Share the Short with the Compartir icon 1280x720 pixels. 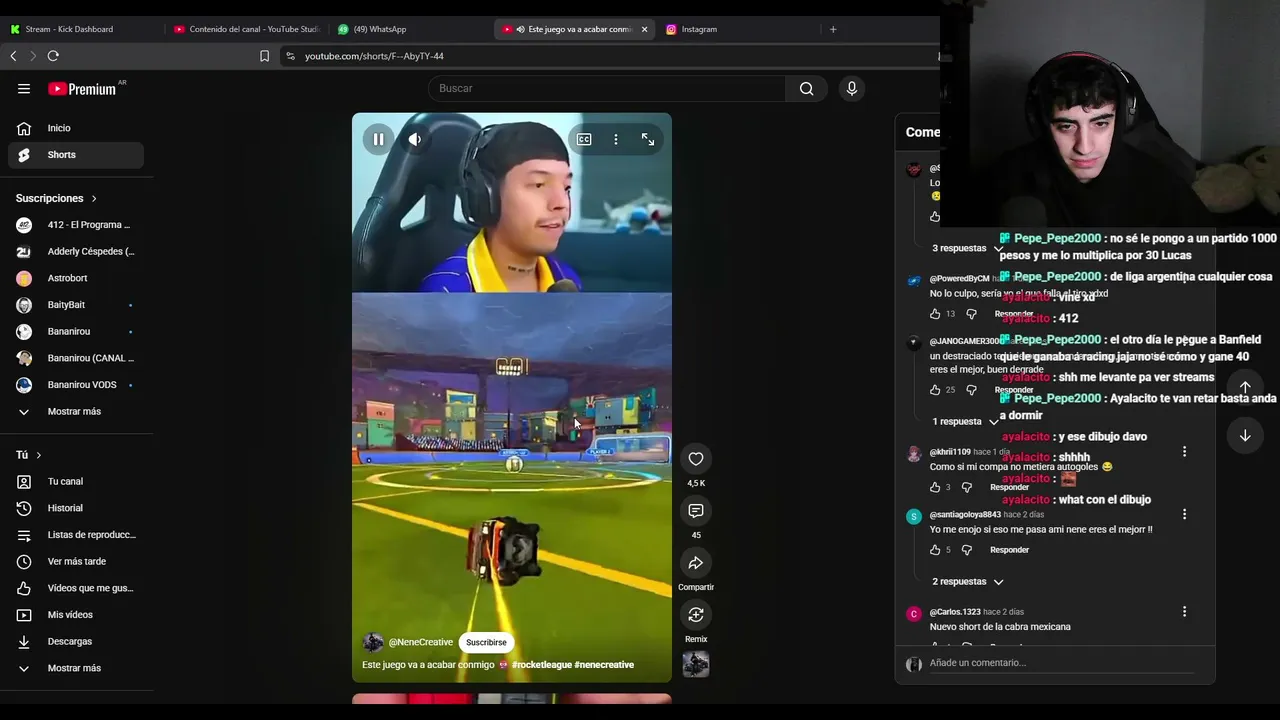pos(696,563)
